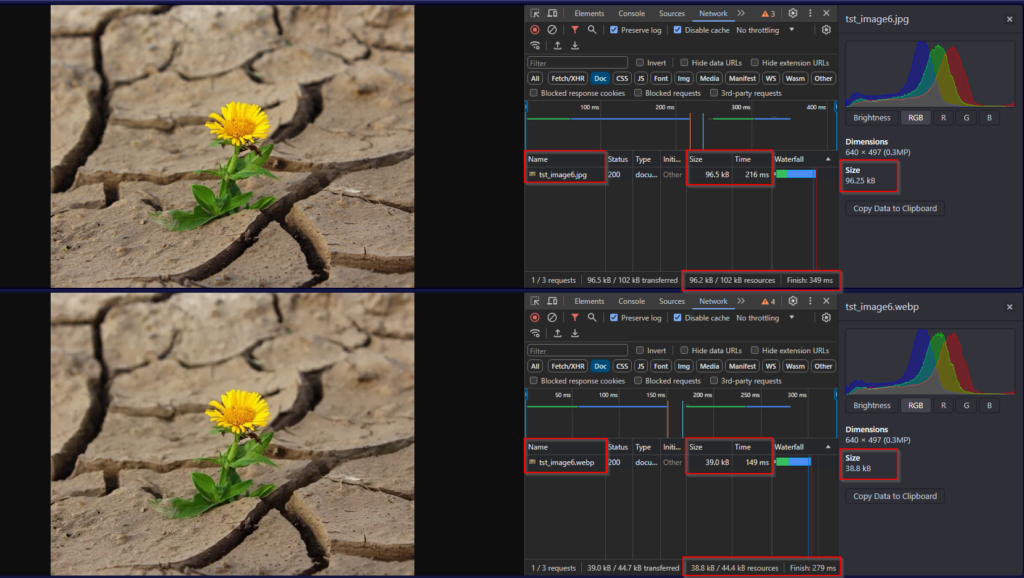Open network settings gear in jpg DevTools toolbar
Screen dimensions: 1024x578
click(x=826, y=29)
